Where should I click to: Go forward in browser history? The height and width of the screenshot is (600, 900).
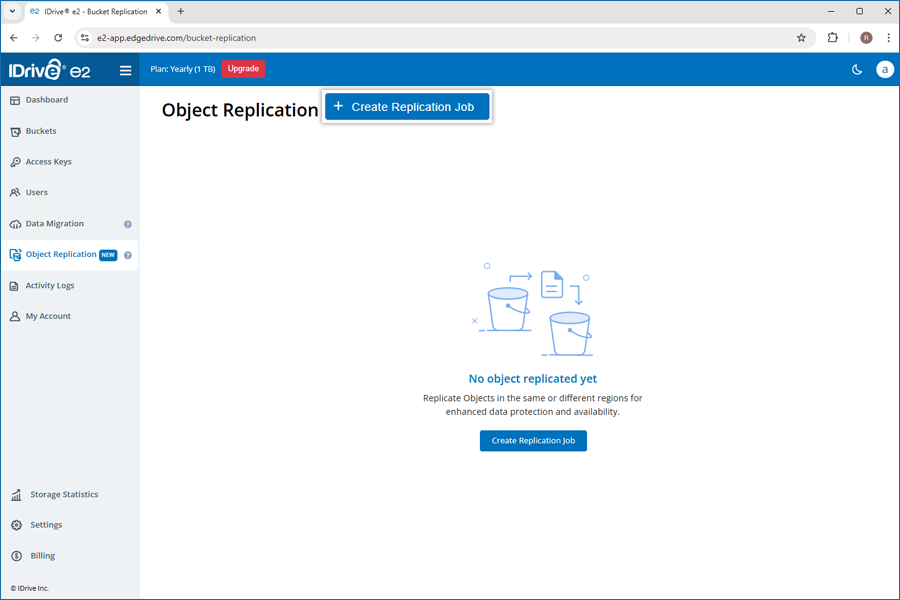pos(36,38)
